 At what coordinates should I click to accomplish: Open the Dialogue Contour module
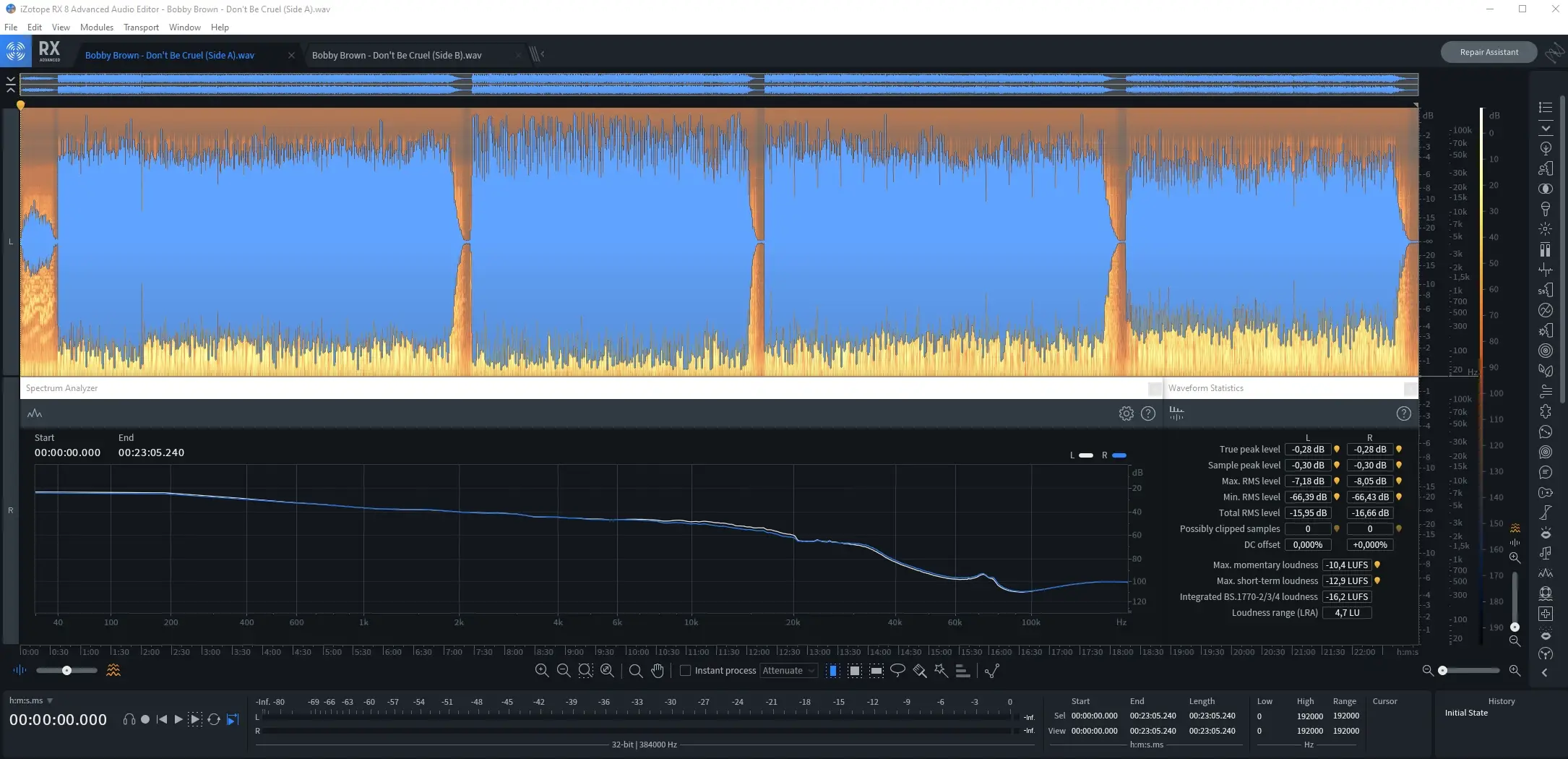(x=1546, y=432)
